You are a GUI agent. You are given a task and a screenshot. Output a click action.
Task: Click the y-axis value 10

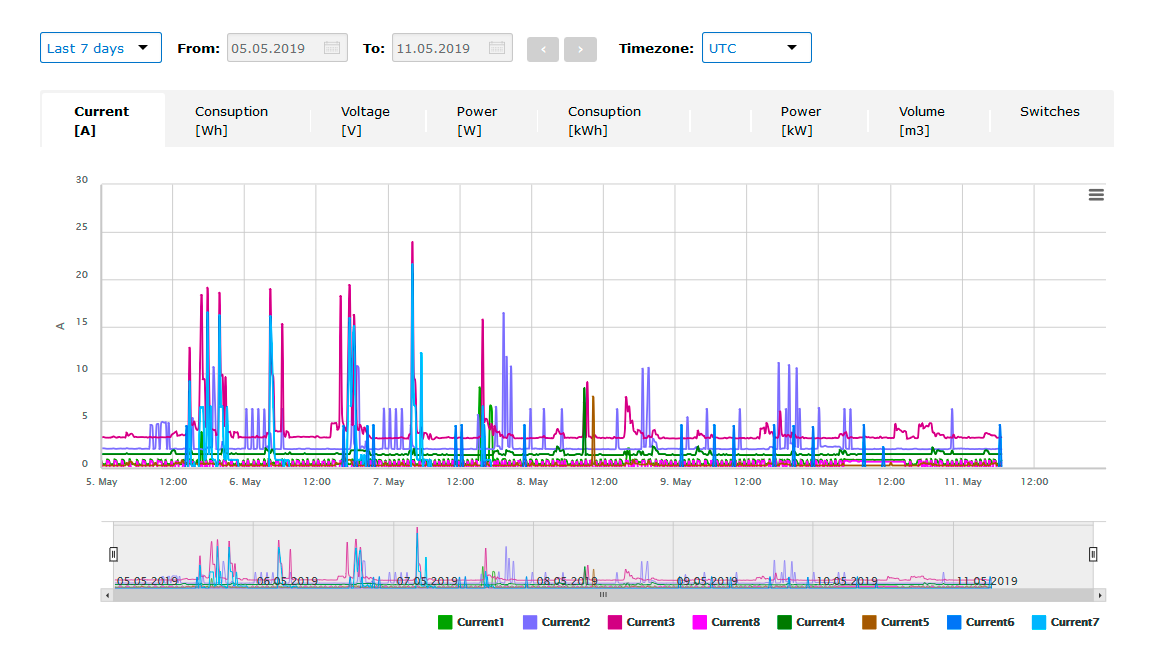pos(82,369)
